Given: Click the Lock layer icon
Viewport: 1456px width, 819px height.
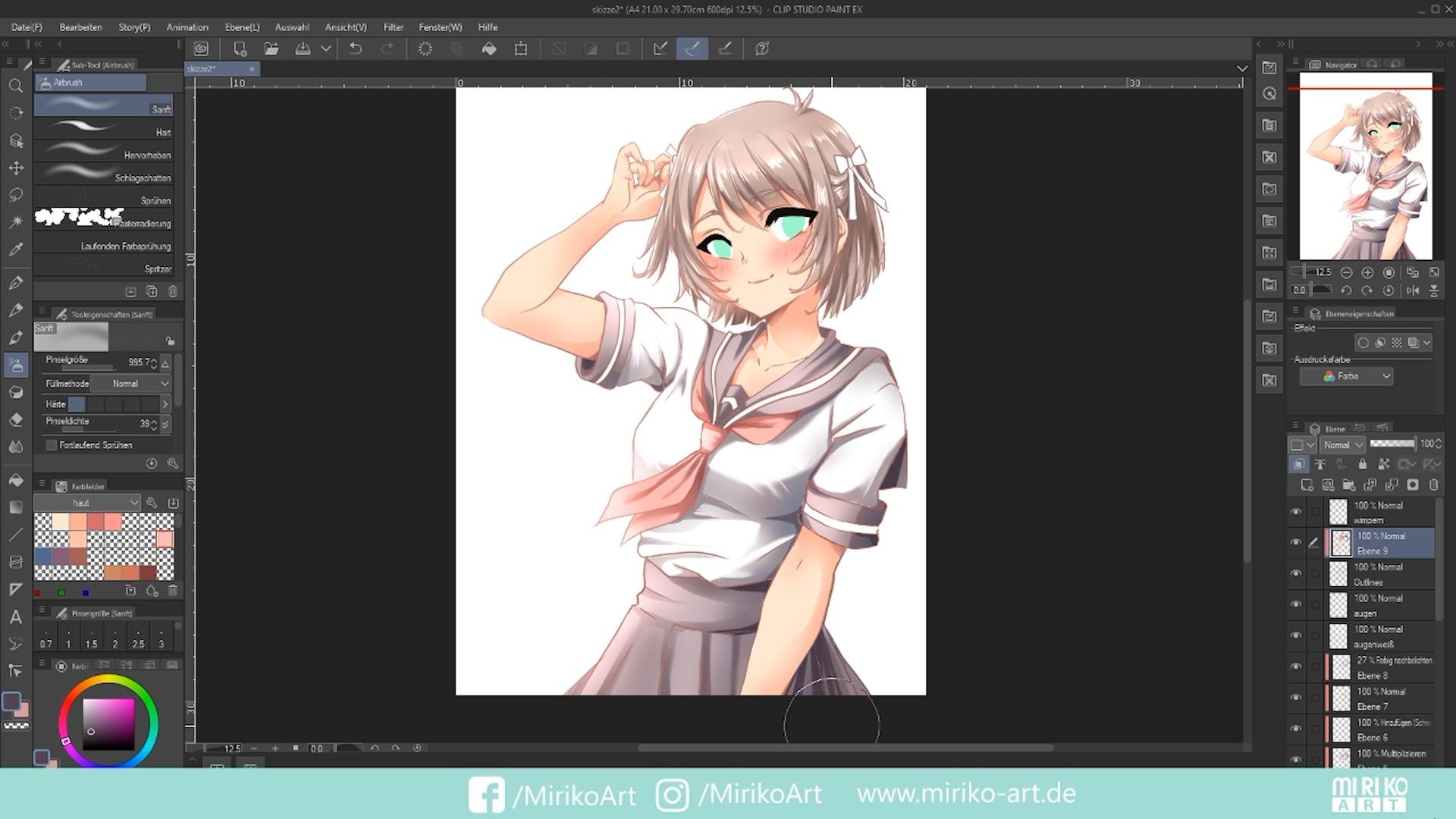Looking at the screenshot, I should tap(1362, 464).
